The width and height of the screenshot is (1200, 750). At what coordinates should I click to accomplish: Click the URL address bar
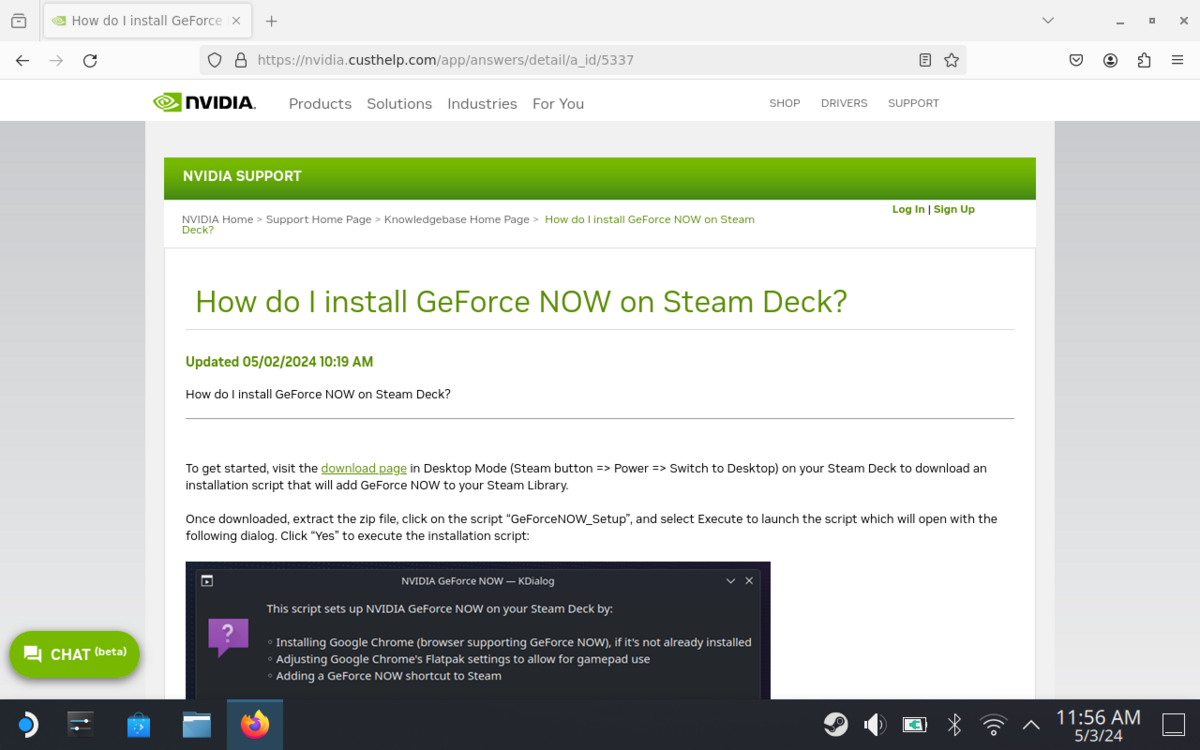coord(582,60)
